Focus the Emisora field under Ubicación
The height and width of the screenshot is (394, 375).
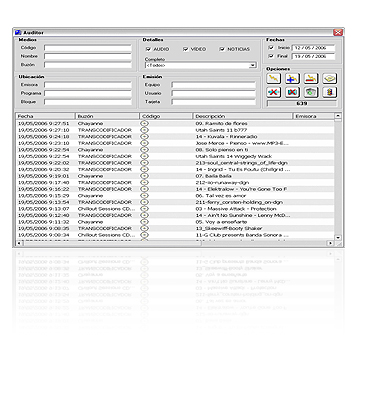(88, 85)
